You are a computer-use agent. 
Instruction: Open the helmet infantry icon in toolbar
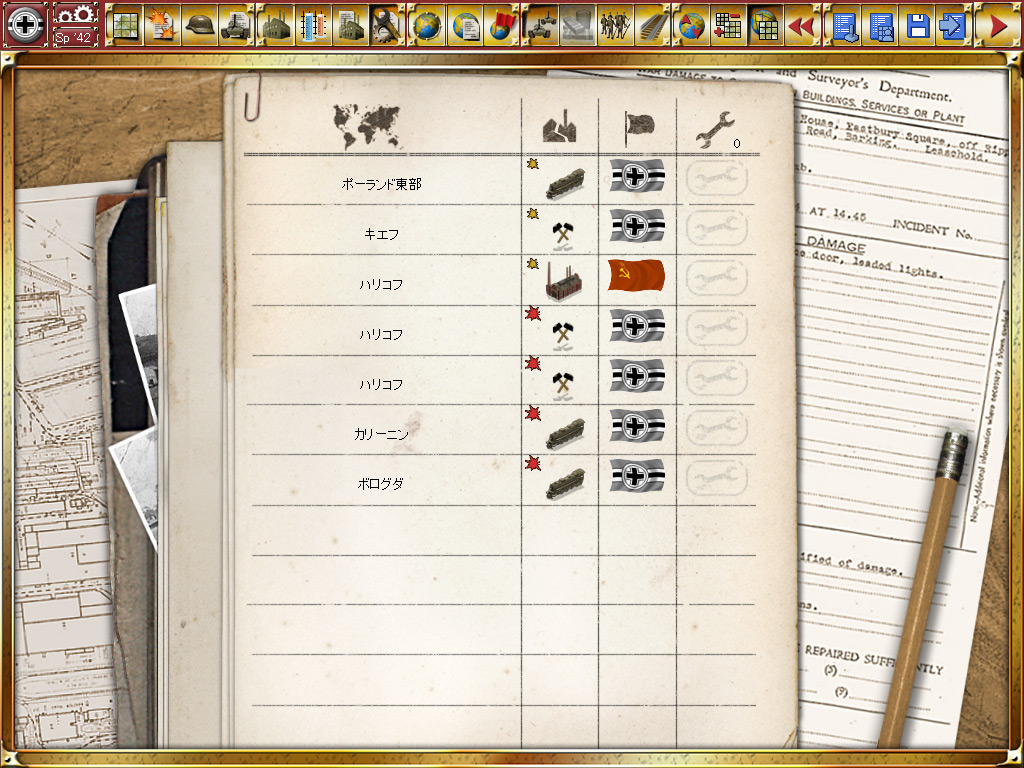pyautogui.click(x=200, y=25)
